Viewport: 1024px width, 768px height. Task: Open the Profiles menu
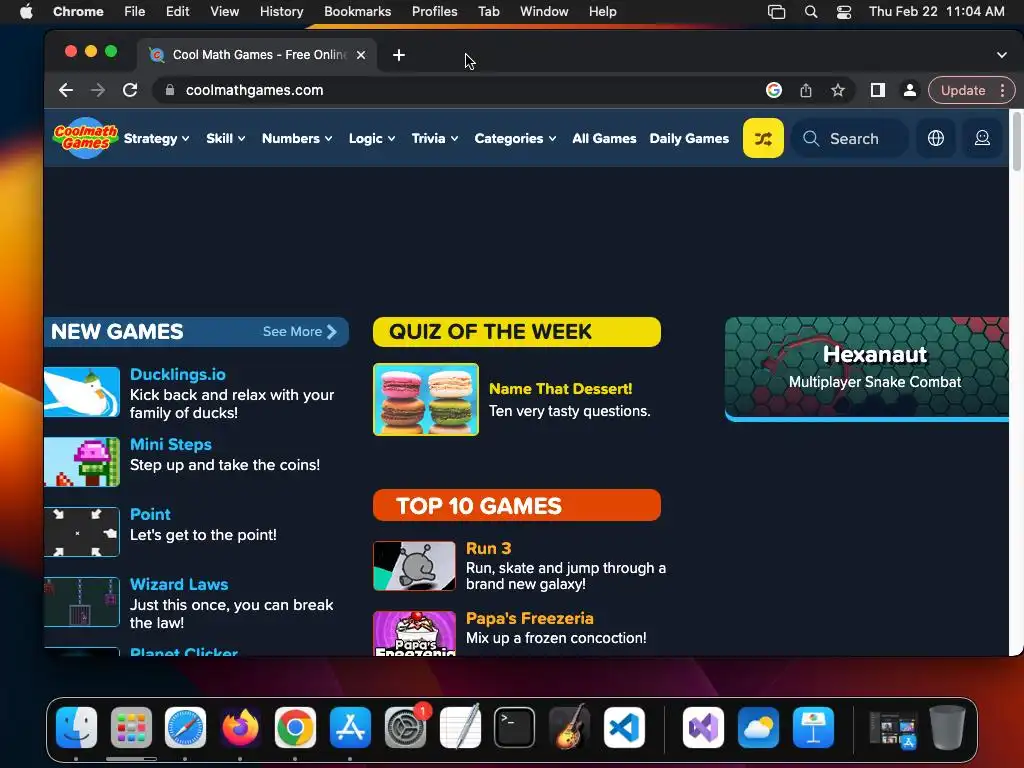click(x=434, y=12)
